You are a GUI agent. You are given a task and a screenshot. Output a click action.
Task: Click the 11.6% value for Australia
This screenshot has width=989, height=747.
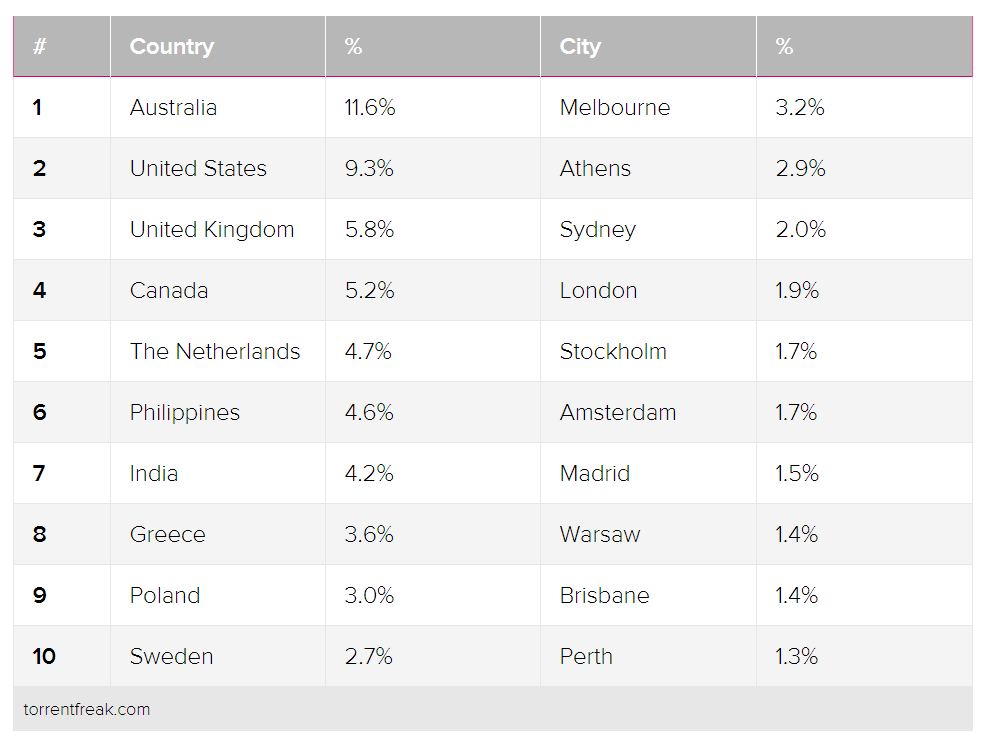pos(370,108)
